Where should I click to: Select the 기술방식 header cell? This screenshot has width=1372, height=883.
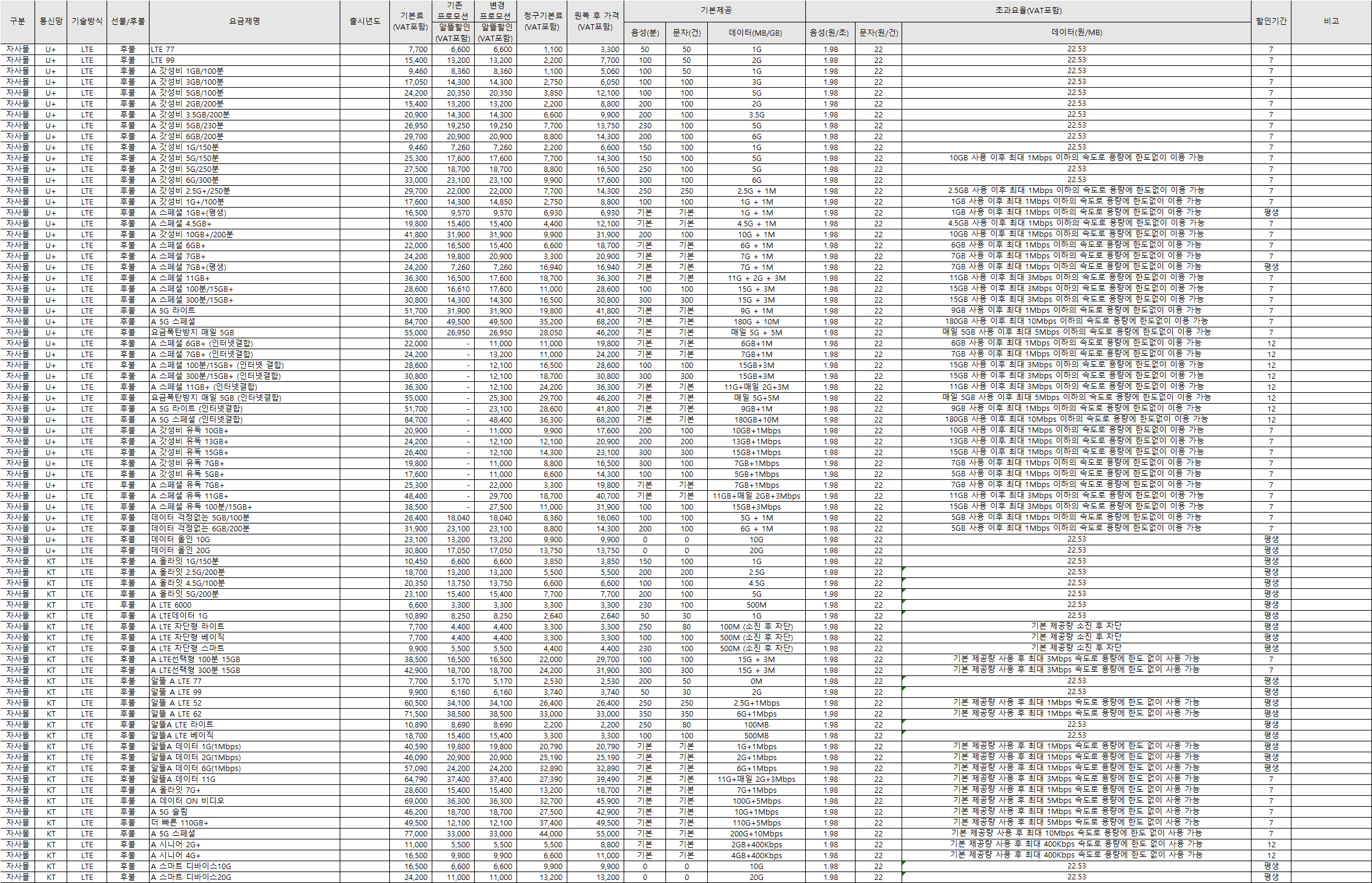coord(87,22)
